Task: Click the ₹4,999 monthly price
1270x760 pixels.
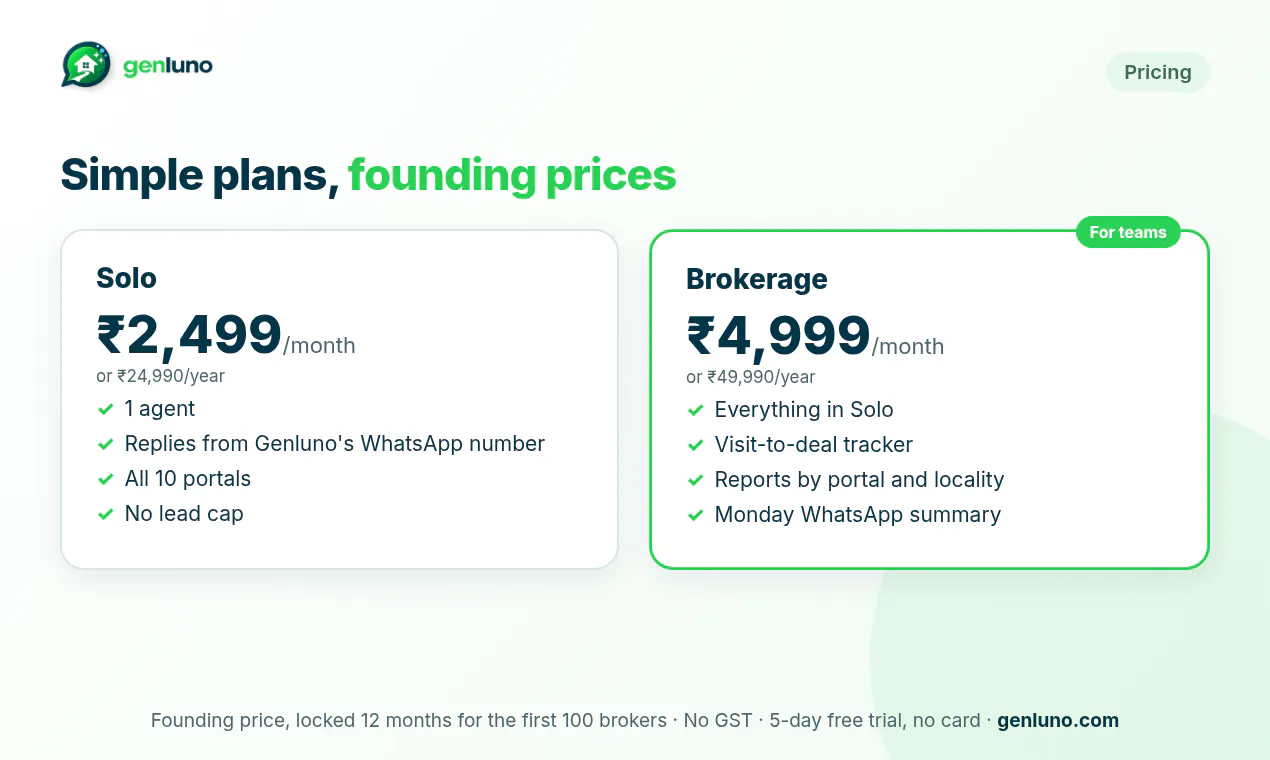Action: (x=779, y=336)
